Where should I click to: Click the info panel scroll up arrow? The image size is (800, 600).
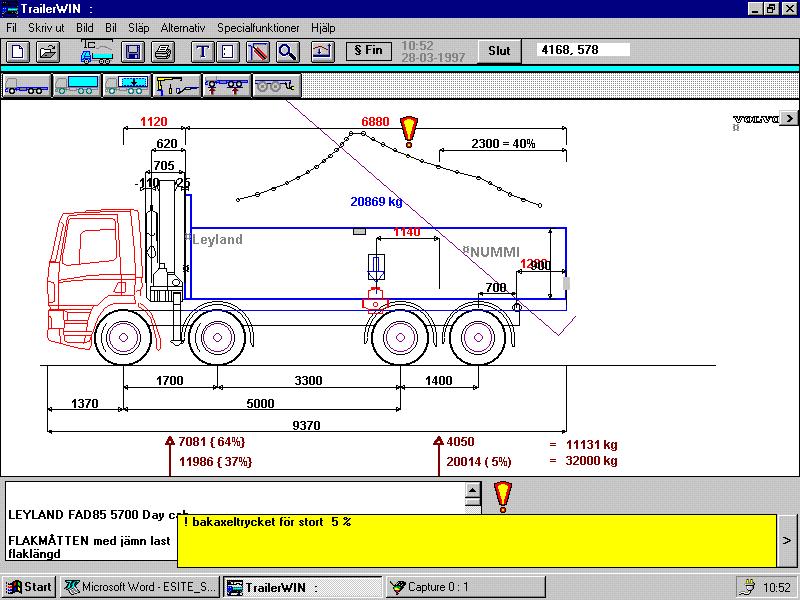click(x=472, y=490)
